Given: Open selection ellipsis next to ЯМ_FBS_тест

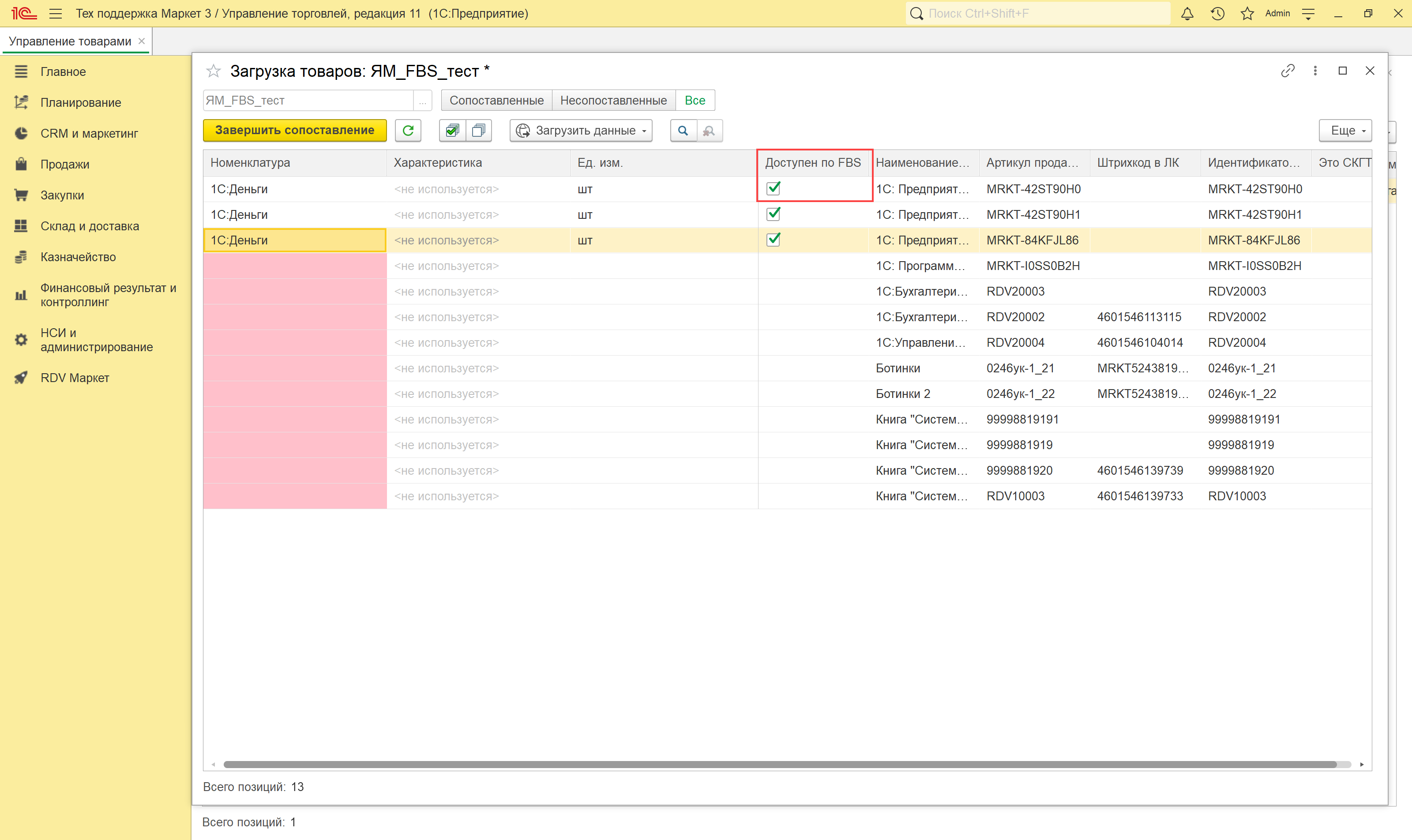Looking at the screenshot, I should [x=422, y=101].
